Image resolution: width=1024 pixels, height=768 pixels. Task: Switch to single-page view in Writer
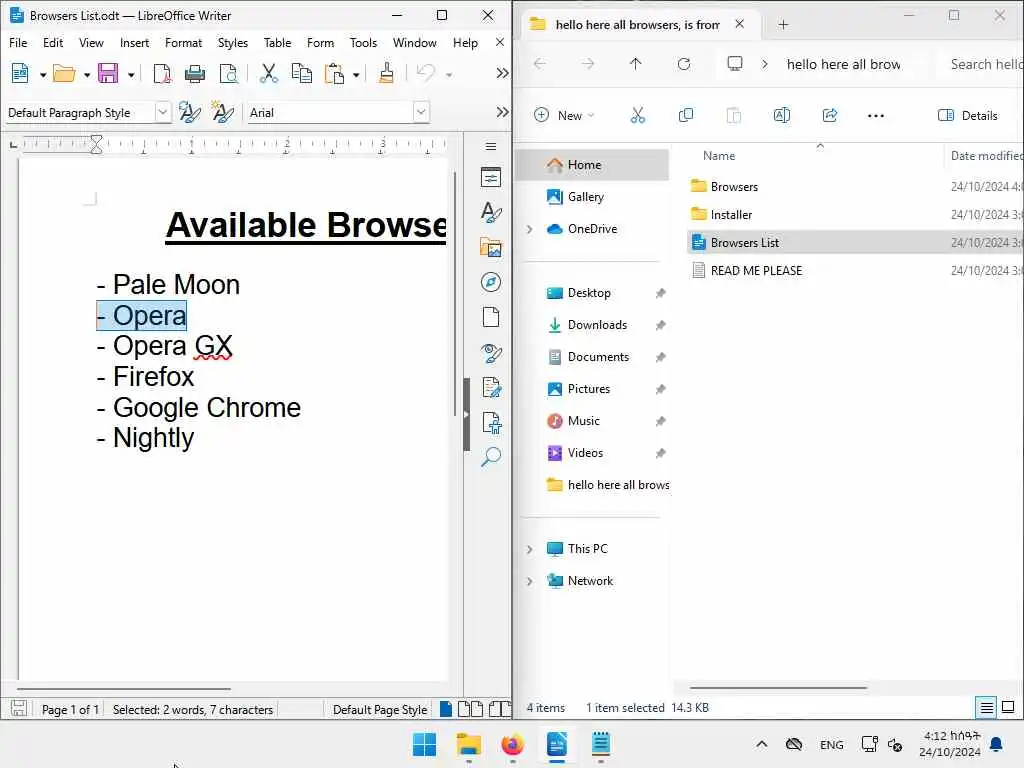pyautogui.click(x=446, y=709)
